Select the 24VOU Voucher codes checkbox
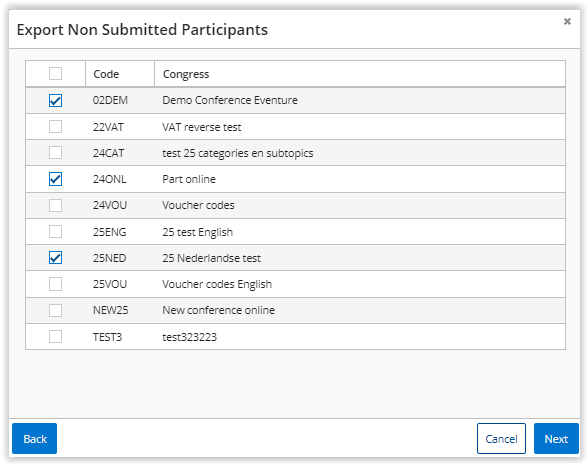Viewport: 588px width, 465px height. (56, 206)
